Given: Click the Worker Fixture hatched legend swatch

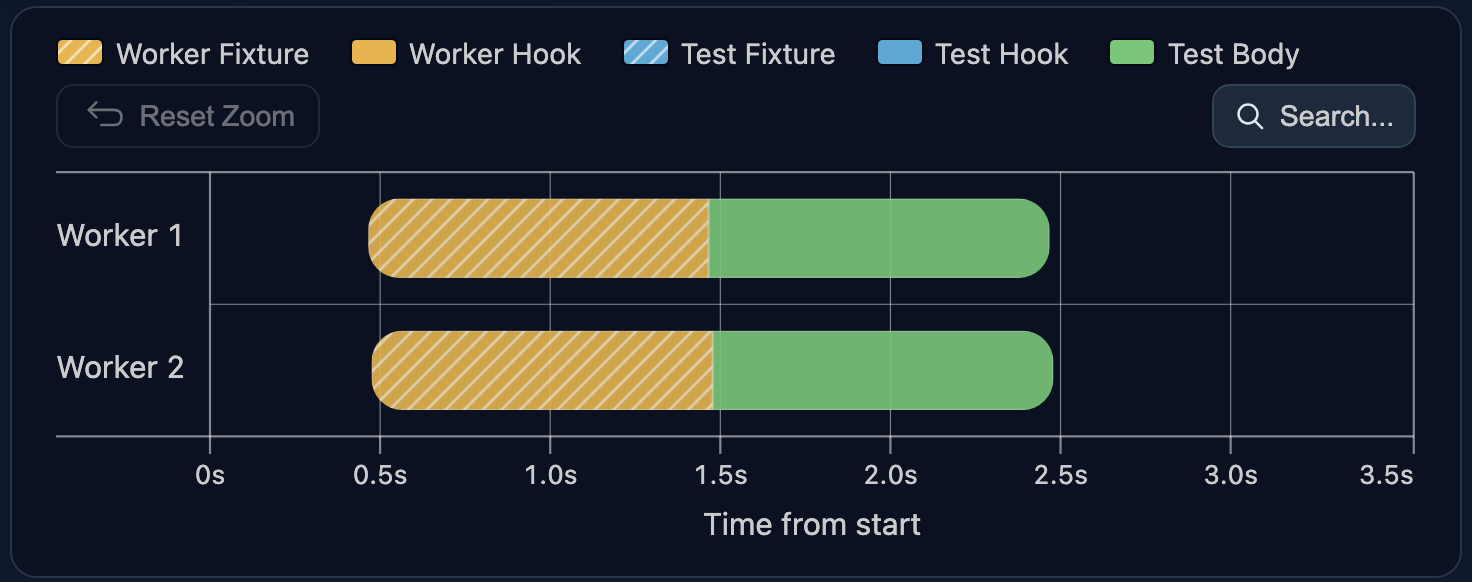Looking at the screenshot, I should 80,53.
